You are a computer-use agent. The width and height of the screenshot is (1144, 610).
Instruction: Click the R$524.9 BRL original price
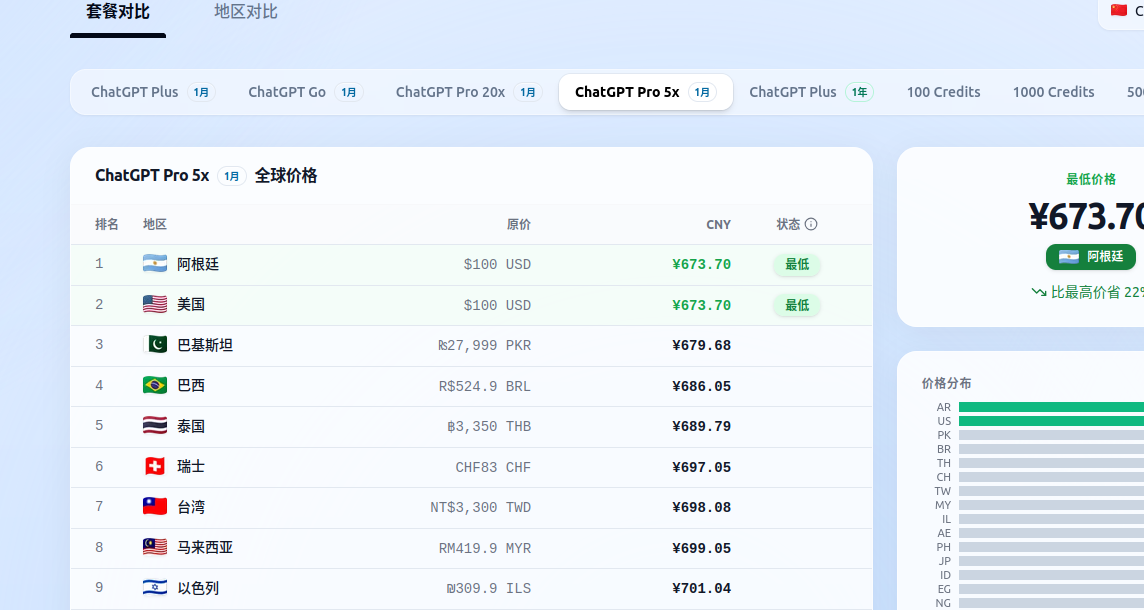pyautogui.click(x=484, y=386)
